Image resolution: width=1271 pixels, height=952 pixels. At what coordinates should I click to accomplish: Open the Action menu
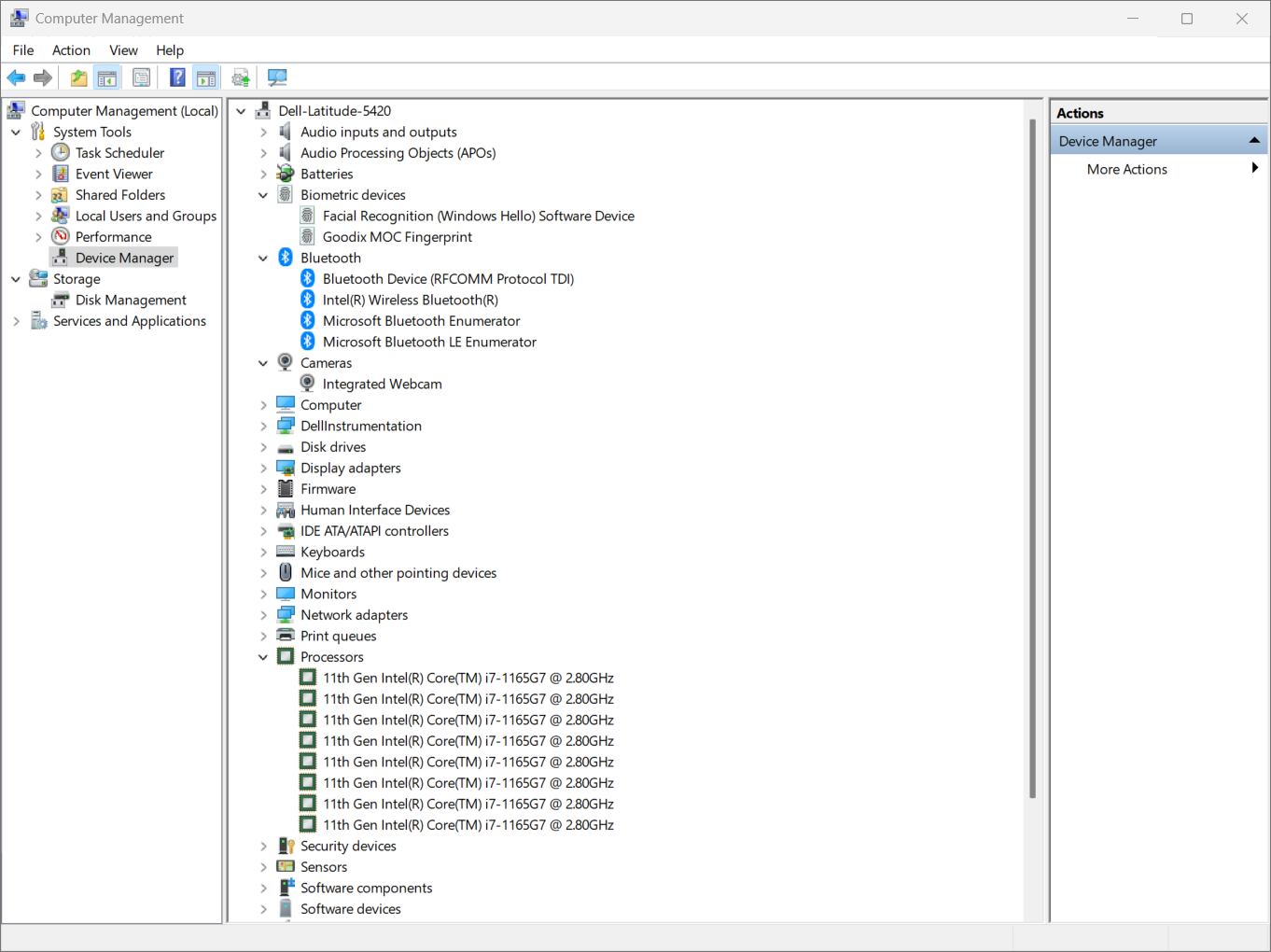pos(71,50)
